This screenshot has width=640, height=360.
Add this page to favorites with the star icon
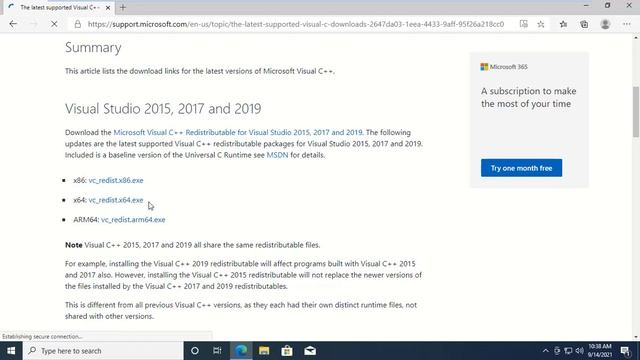click(x=541, y=24)
